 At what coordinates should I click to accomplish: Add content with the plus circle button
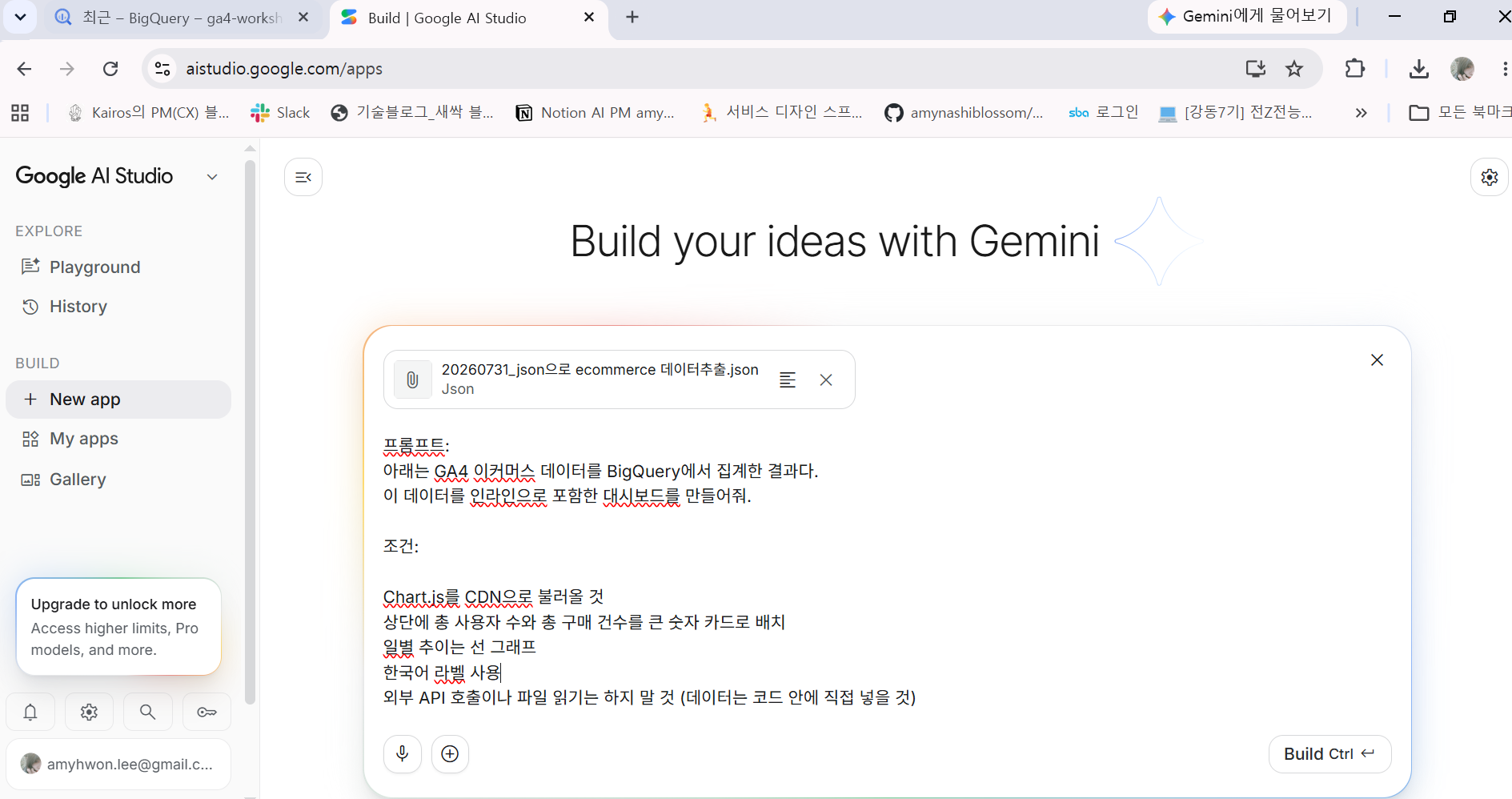click(x=450, y=754)
